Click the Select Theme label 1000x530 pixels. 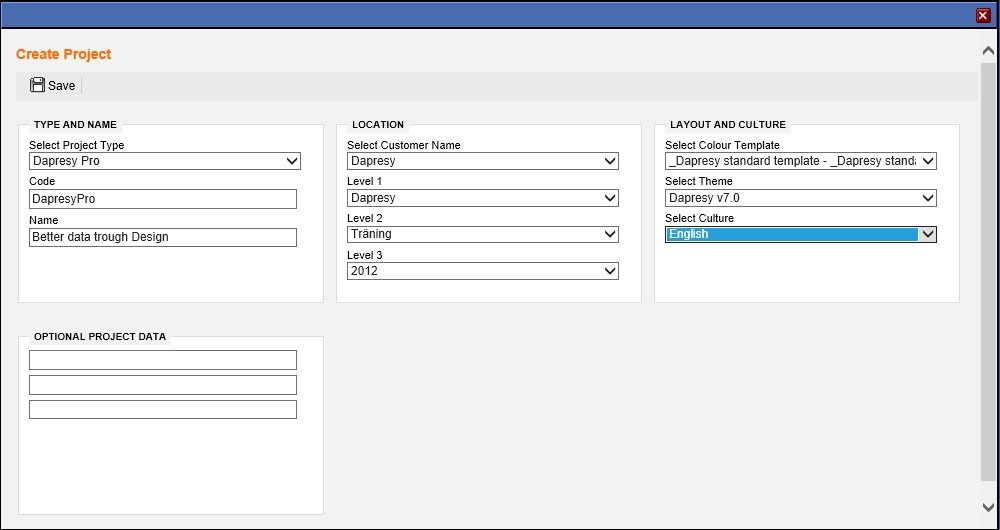(699, 181)
